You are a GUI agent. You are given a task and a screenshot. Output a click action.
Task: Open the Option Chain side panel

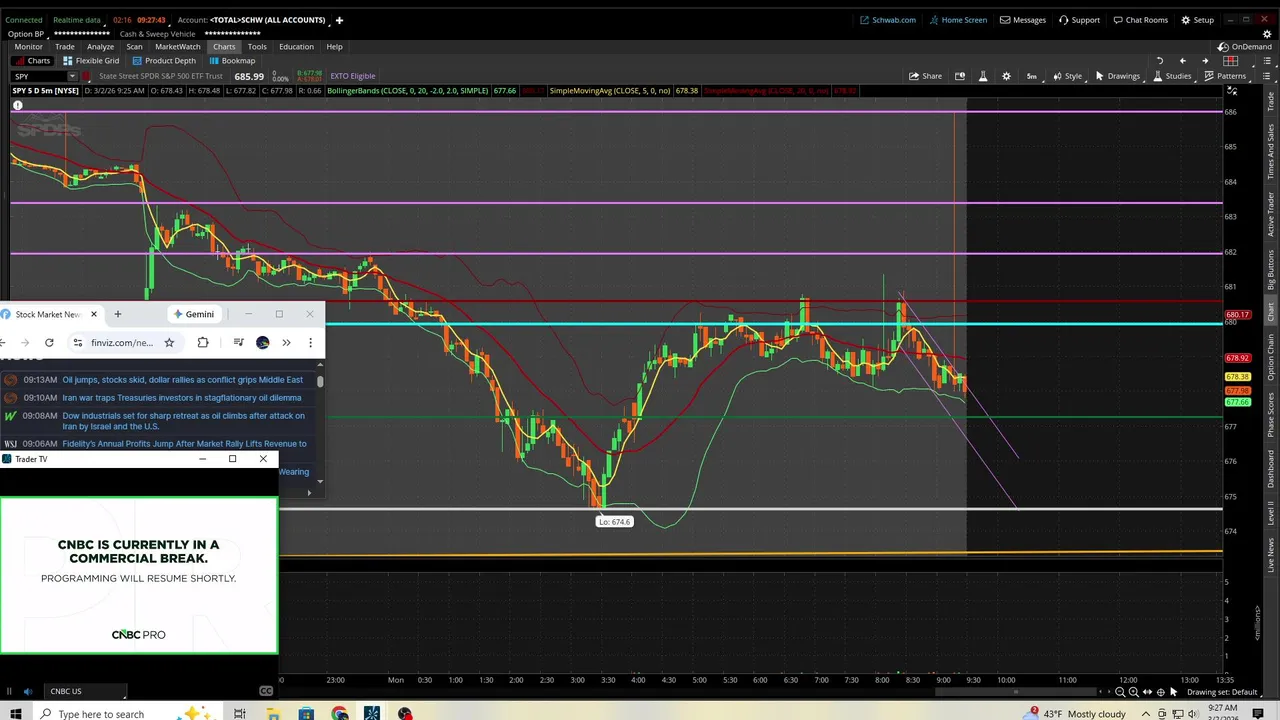[1271, 356]
